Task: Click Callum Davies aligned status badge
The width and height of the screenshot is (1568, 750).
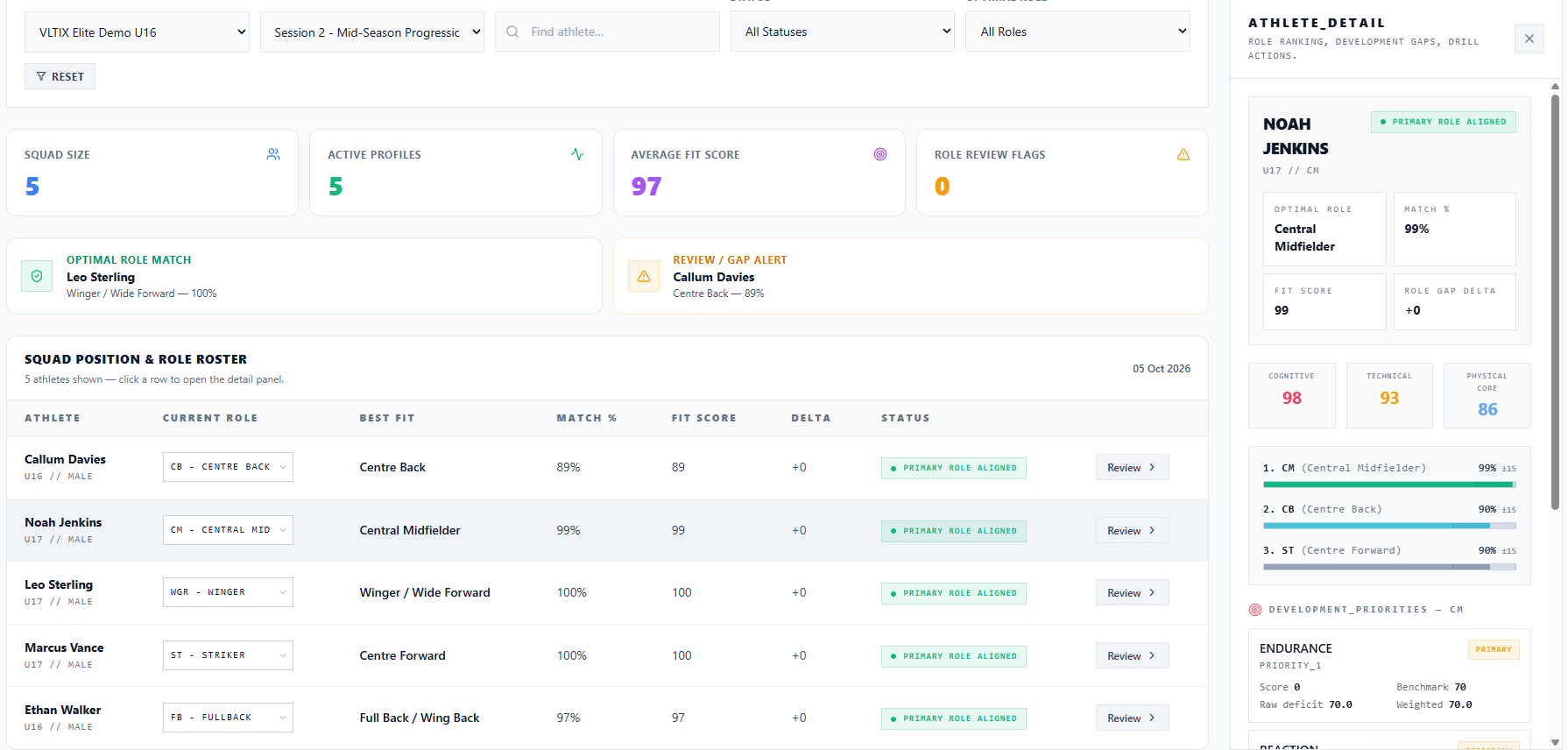Action: pos(953,468)
